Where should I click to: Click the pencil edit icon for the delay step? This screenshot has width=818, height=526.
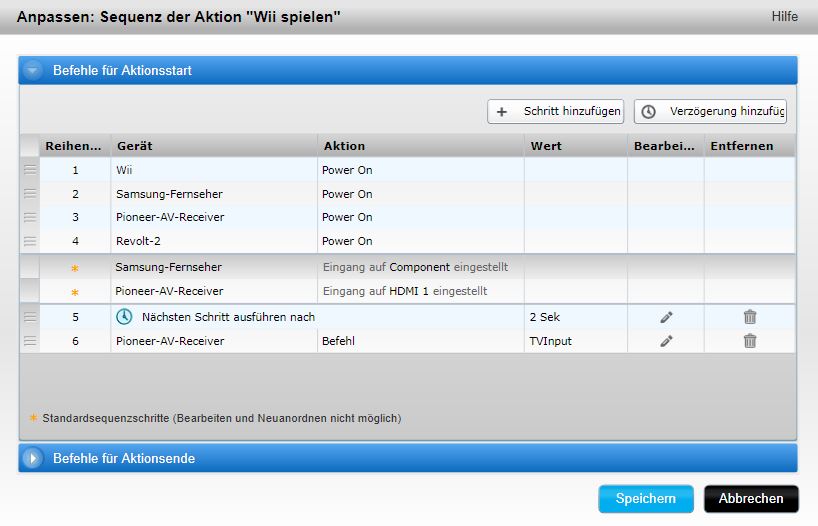666,317
